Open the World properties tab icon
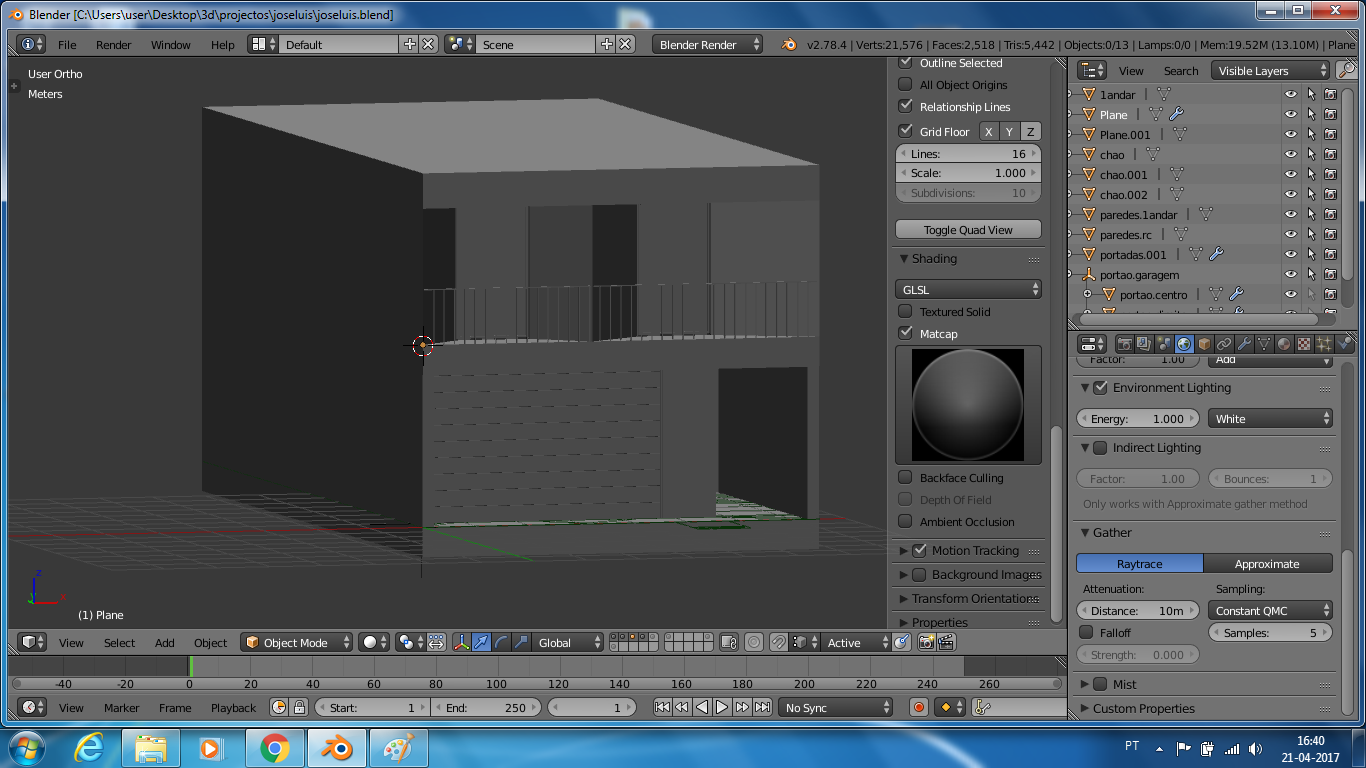 (x=1184, y=344)
